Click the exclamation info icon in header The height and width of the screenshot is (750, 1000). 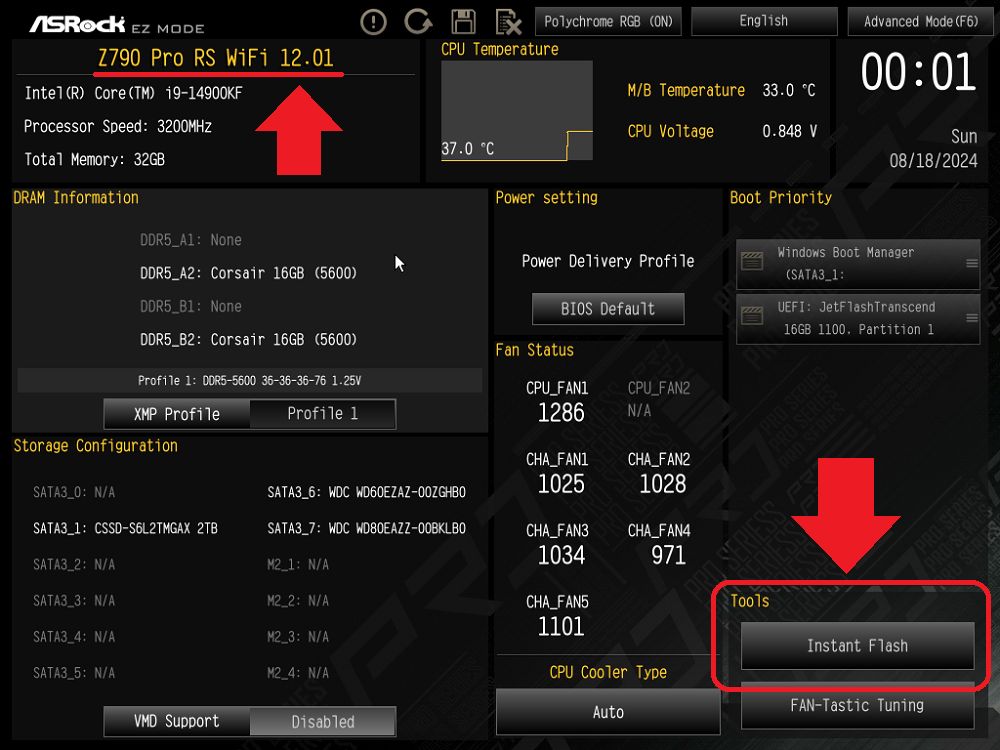click(x=373, y=22)
